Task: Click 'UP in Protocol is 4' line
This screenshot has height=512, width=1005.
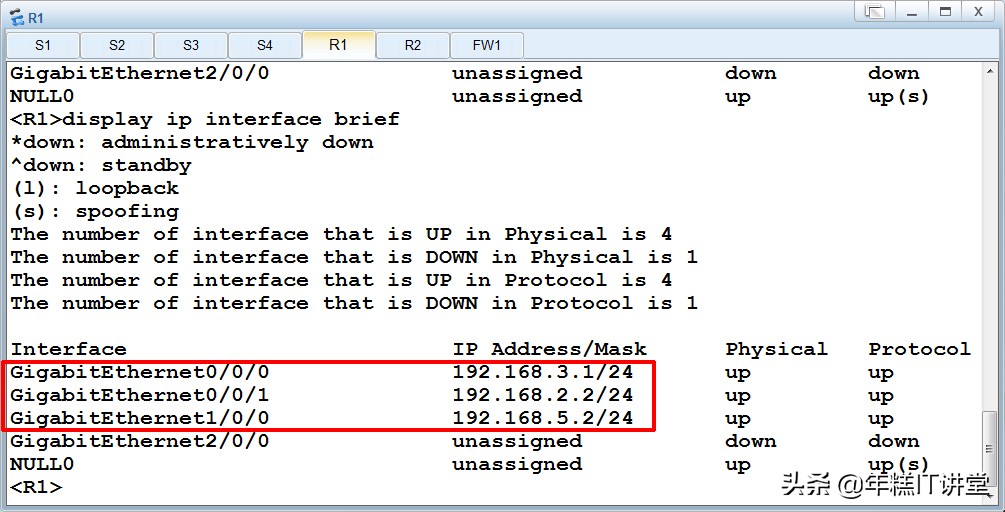Action: tap(341, 281)
